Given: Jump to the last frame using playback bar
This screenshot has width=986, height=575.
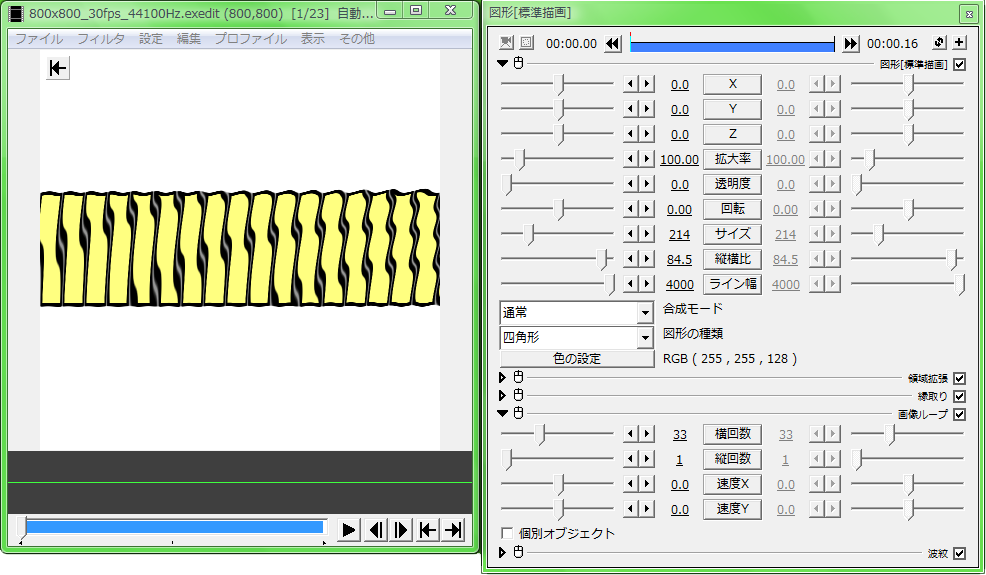Looking at the screenshot, I should [453, 530].
